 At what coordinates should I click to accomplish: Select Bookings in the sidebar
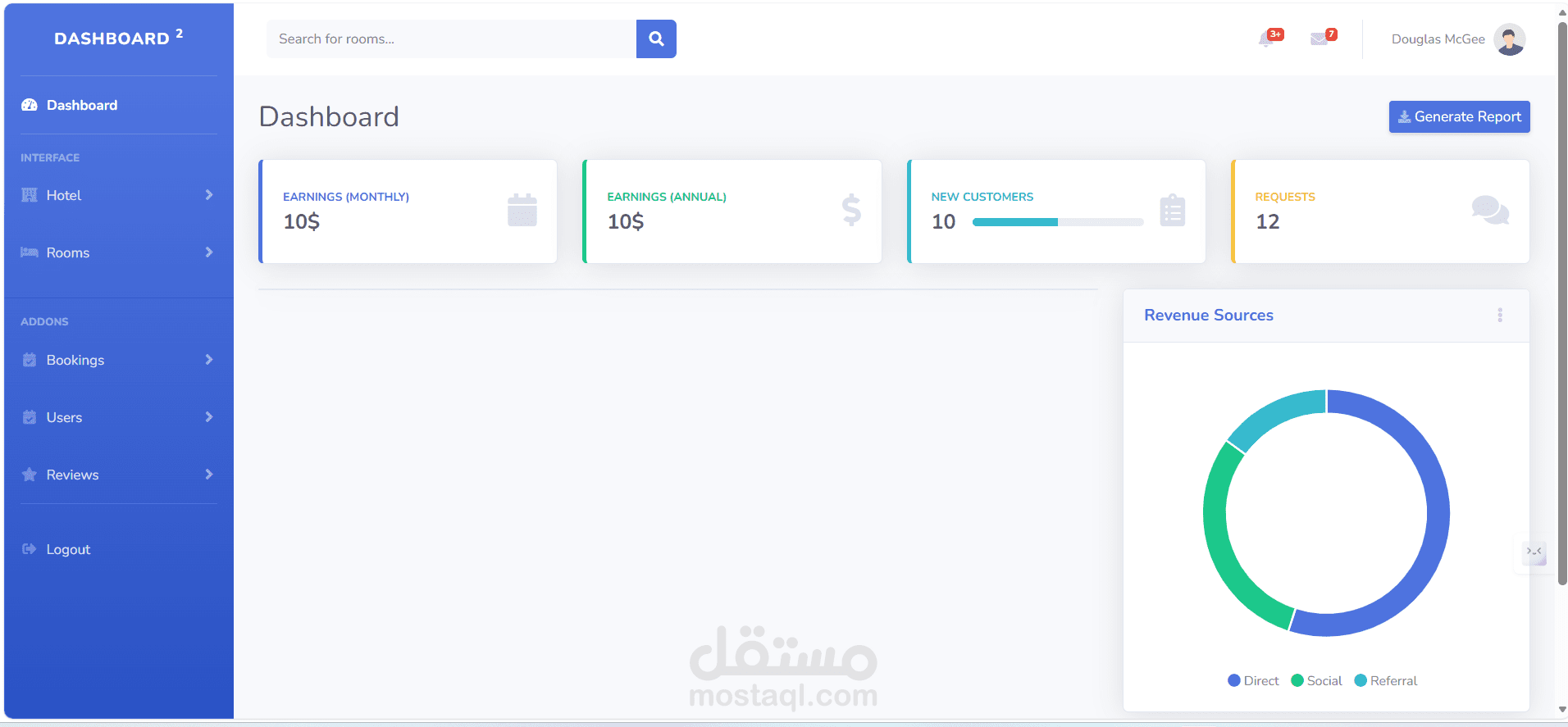(119, 360)
